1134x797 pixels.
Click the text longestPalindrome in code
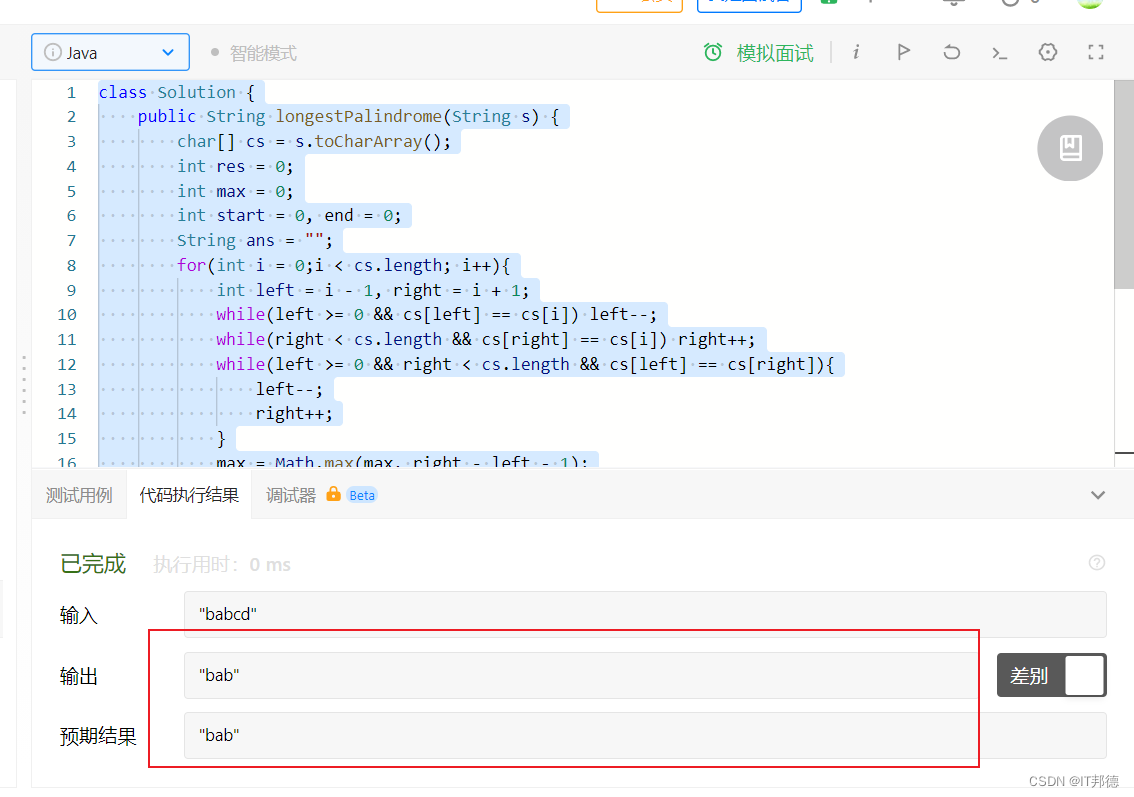[x=359, y=116]
